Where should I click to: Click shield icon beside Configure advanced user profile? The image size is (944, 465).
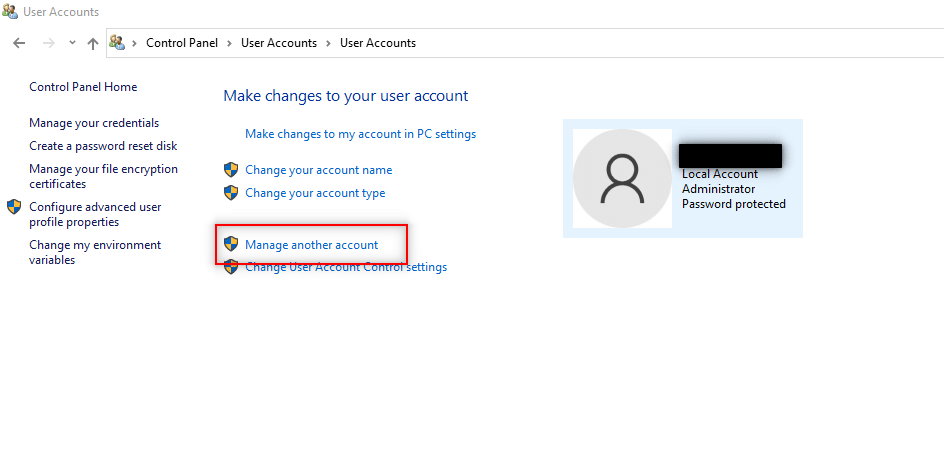point(14,207)
